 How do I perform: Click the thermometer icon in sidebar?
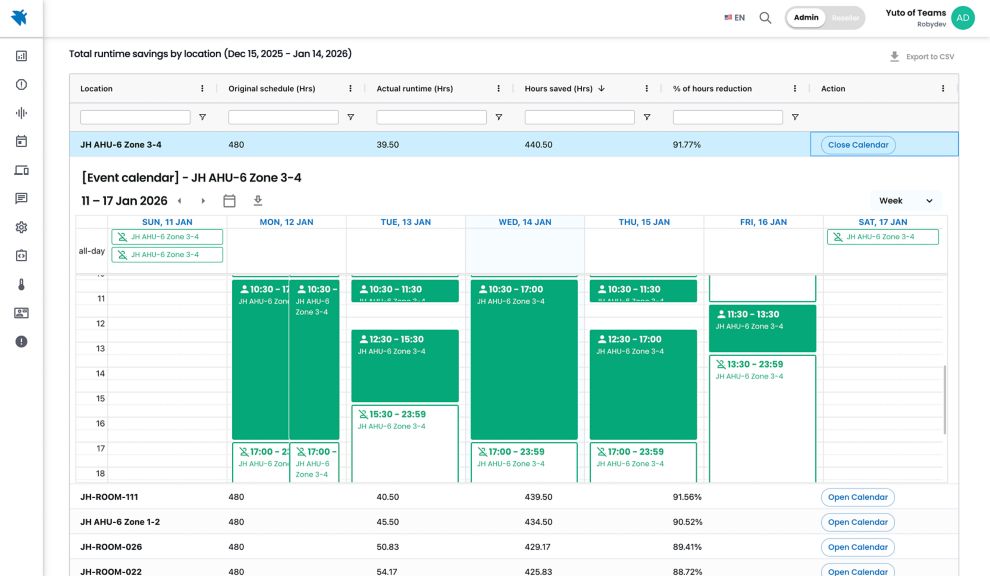21,284
